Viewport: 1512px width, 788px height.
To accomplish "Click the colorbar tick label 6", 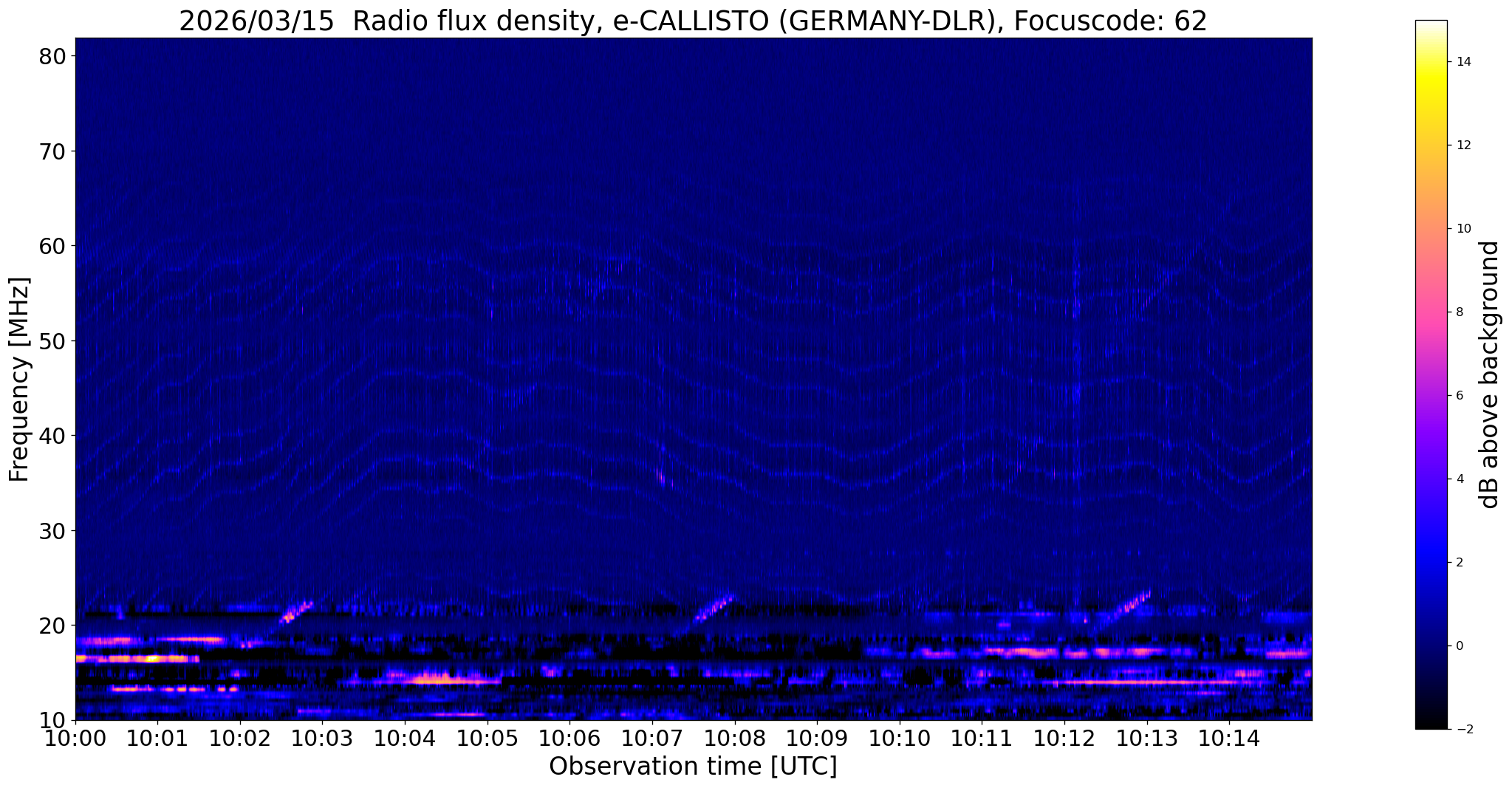I will [x=1459, y=396].
